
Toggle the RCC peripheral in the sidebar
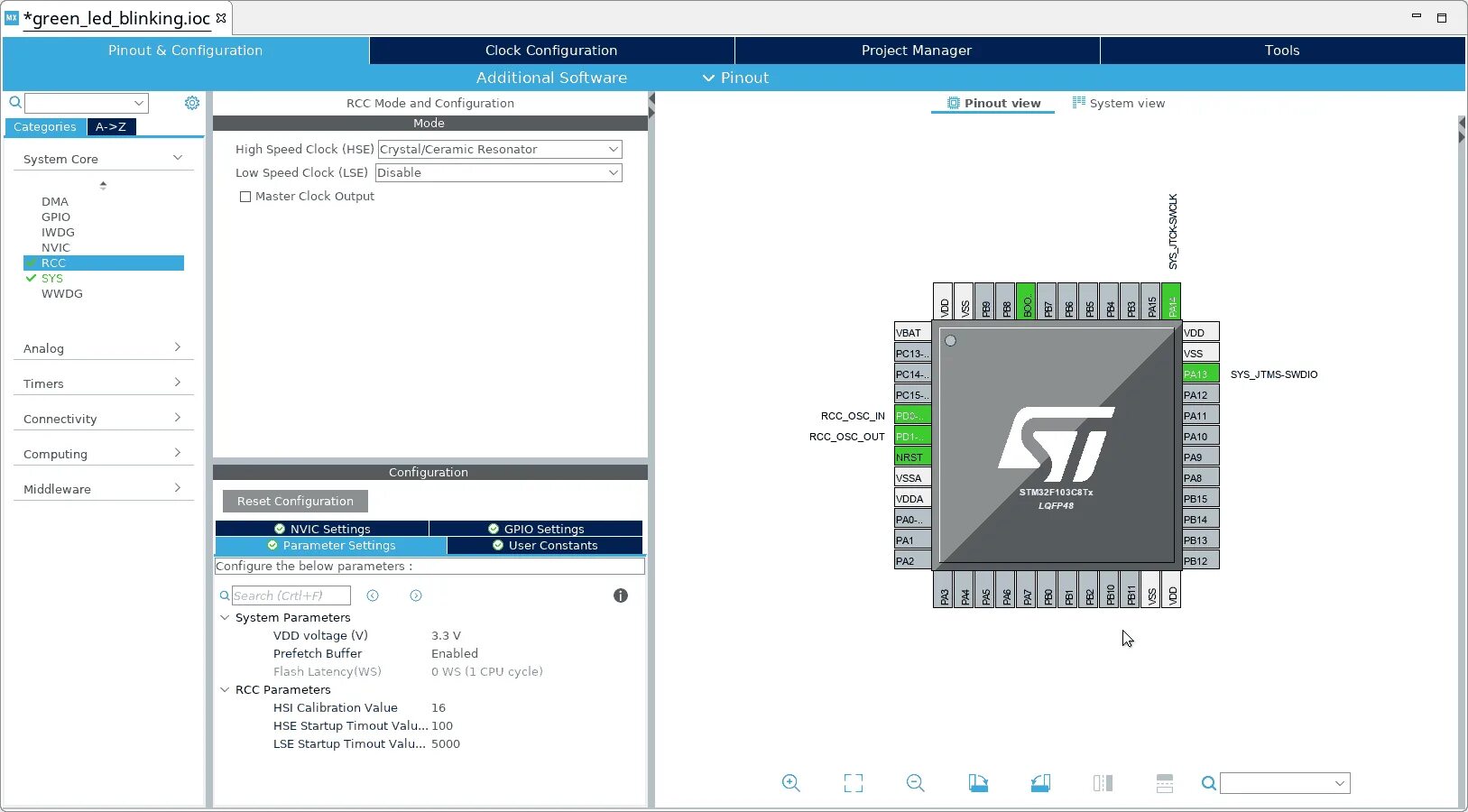click(53, 263)
